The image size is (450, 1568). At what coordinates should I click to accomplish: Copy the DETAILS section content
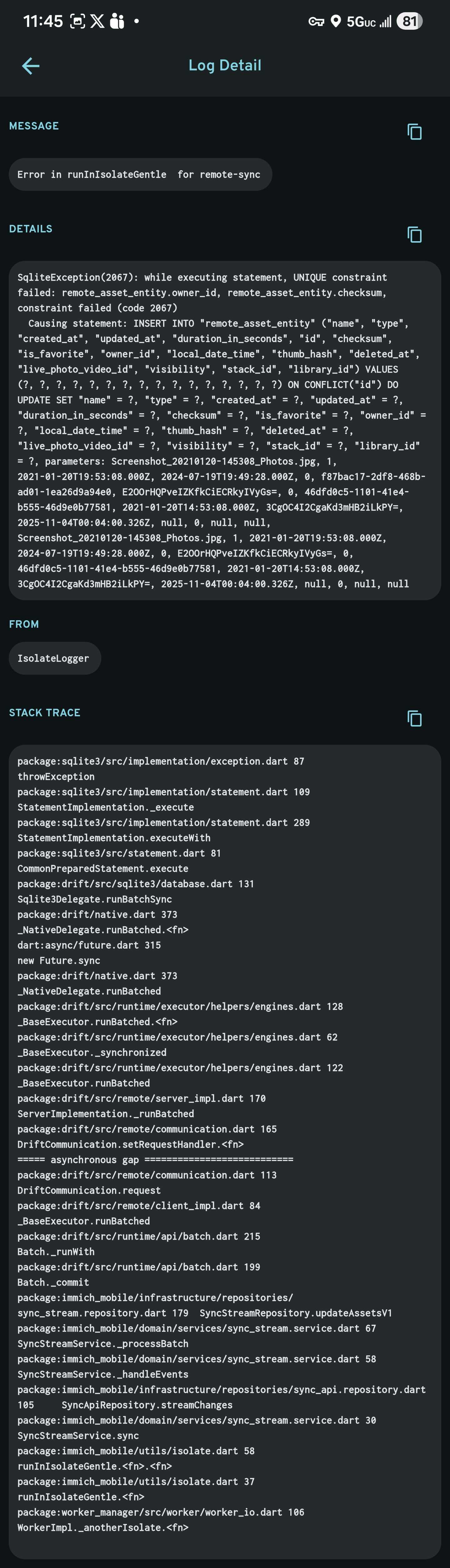pyautogui.click(x=414, y=234)
